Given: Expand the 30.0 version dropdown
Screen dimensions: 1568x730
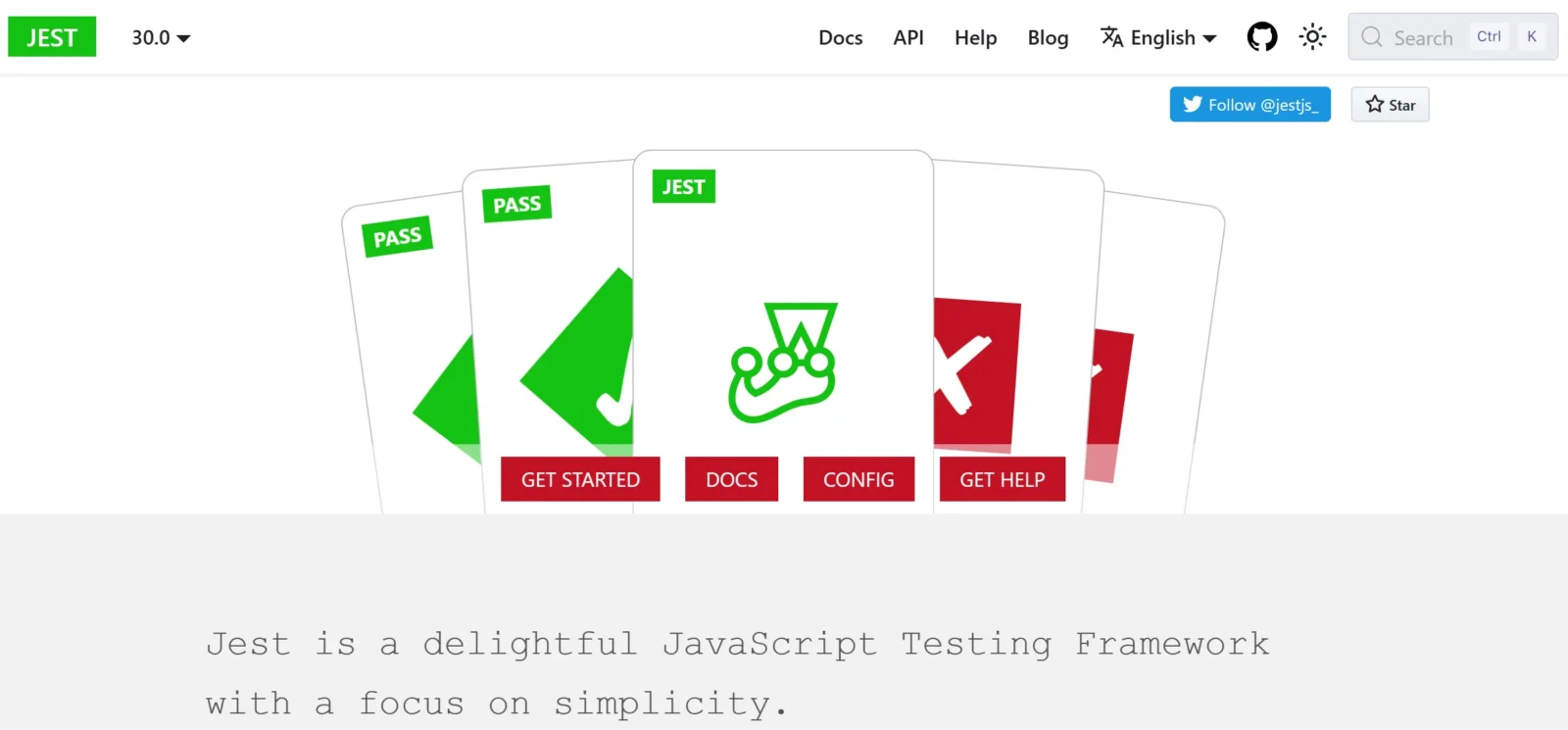Looking at the screenshot, I should pyautogui.click(x=161, y=37).
